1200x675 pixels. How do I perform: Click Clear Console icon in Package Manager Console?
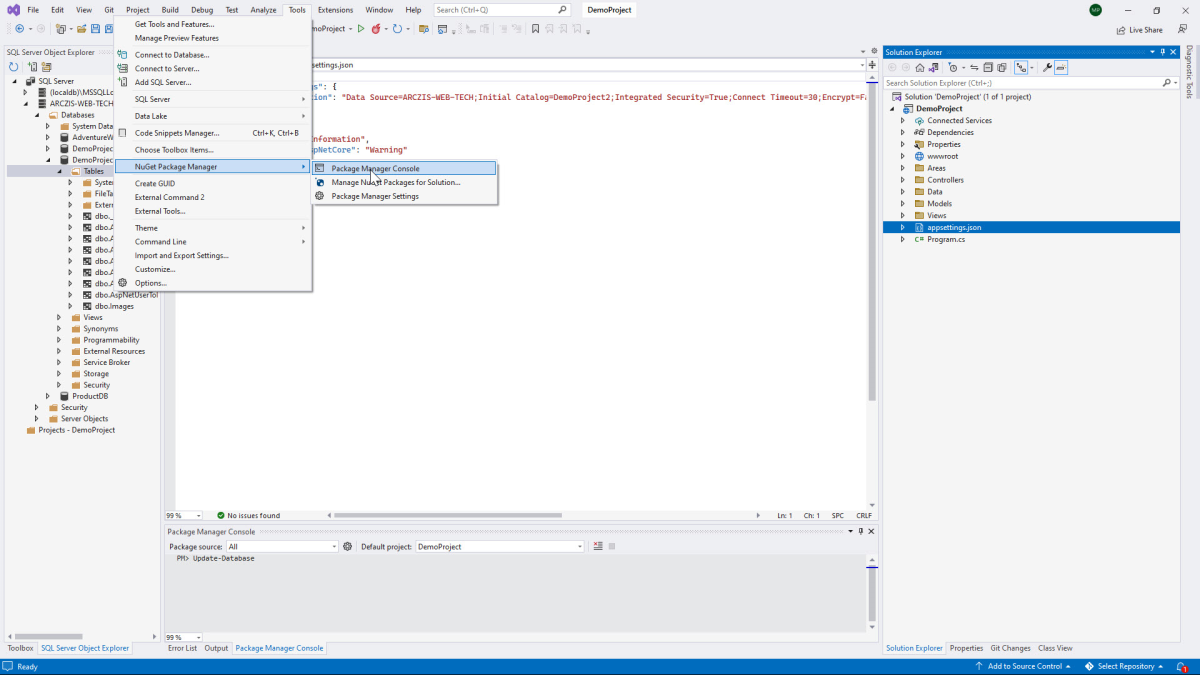(x=598, y=547)
